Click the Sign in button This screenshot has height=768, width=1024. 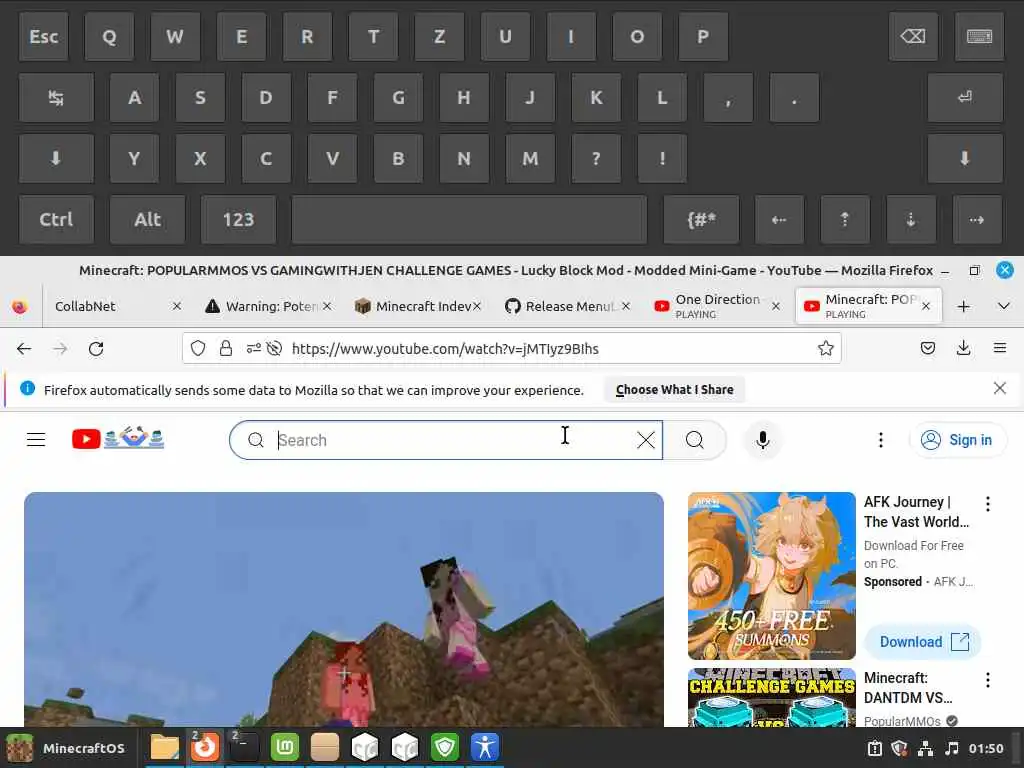pos(957,440)
